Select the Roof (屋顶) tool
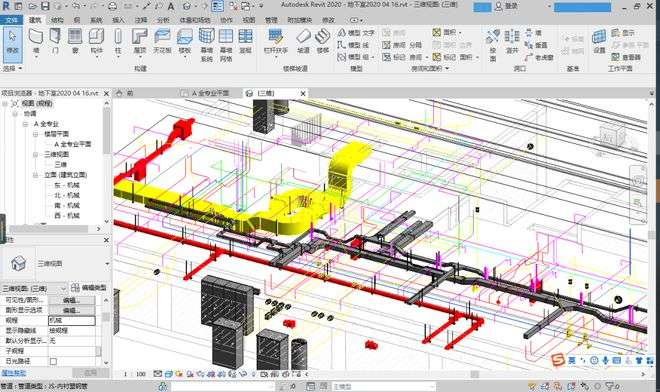The image size is (660, 392). pos(139,41)
